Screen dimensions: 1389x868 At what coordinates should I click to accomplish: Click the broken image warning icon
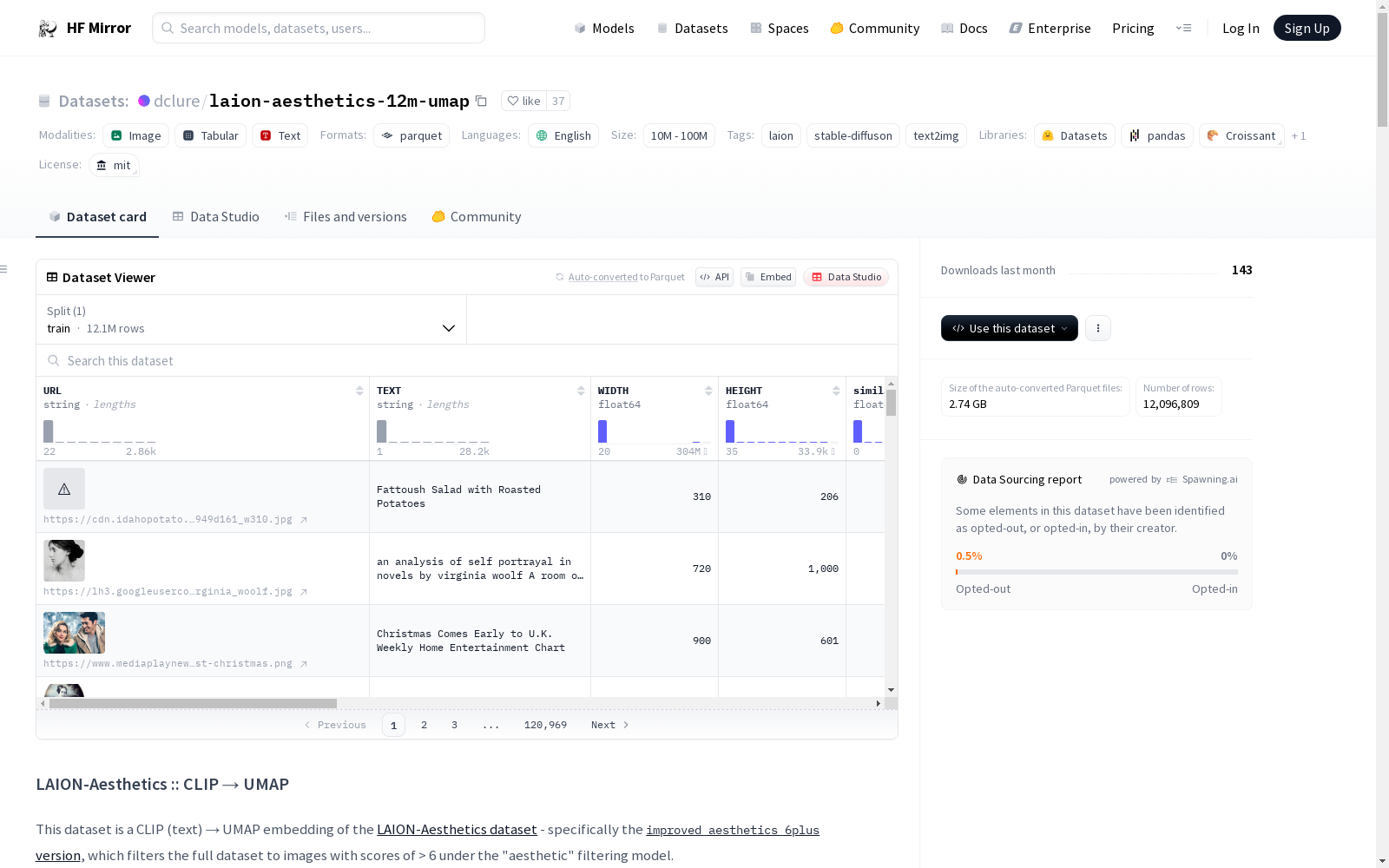[64, 489]
